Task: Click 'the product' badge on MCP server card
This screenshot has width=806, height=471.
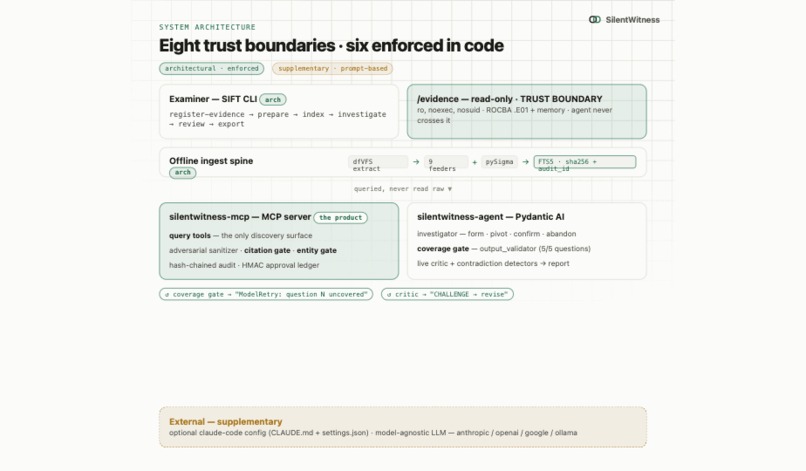Action: pyautogui.click(x=340, y=218)
